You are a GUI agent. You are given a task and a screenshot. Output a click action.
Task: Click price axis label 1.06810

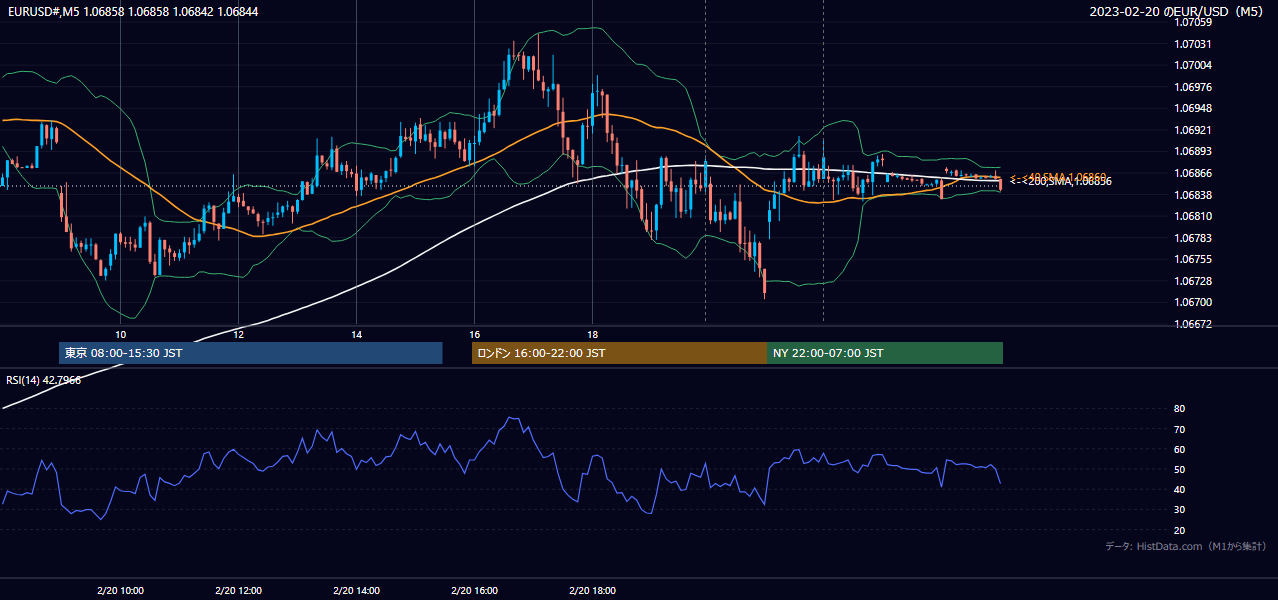point(1192,216)
